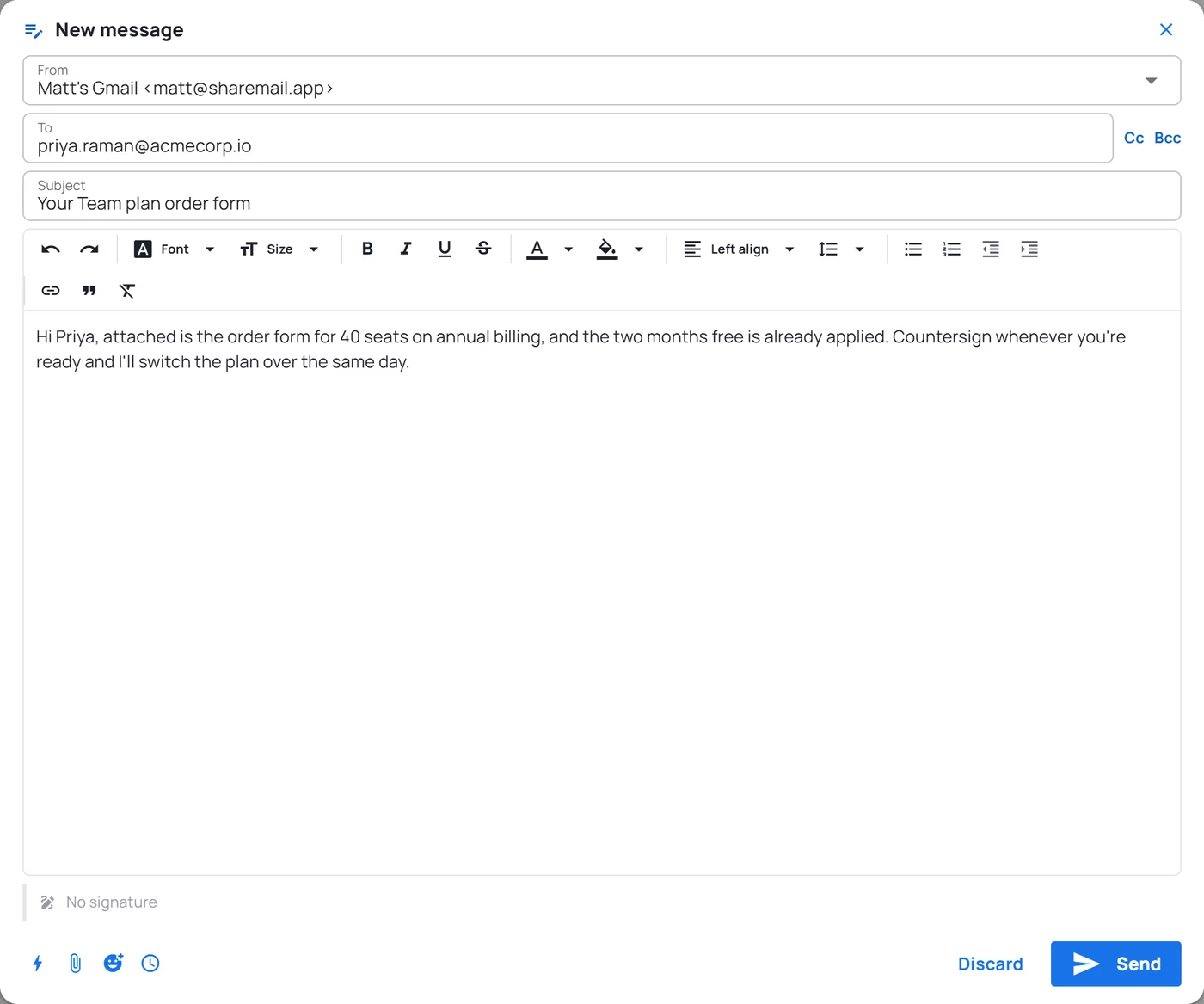The width and height of the screenshot is (1204, 1004).
Task: Schedule send with clock icon
Action: [x=150, y=964]
